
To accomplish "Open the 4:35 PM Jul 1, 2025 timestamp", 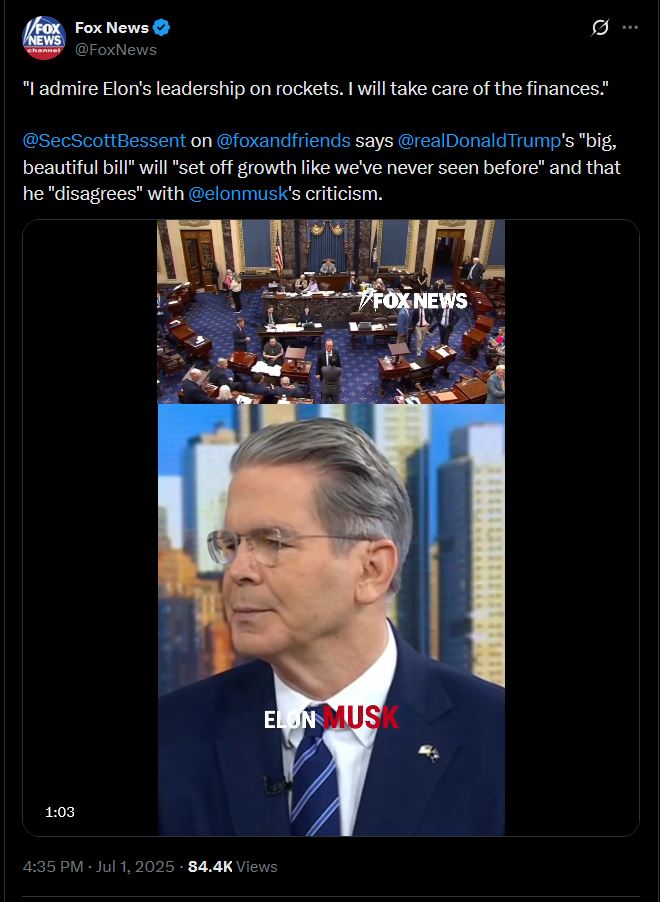I will click(98, 866).
